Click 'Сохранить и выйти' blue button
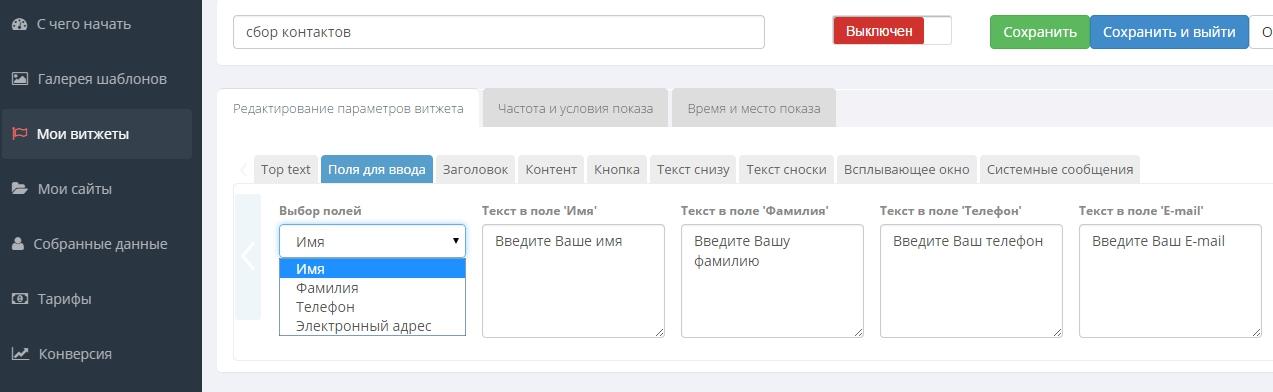The image size is (1273, 392). (1169, 32)
